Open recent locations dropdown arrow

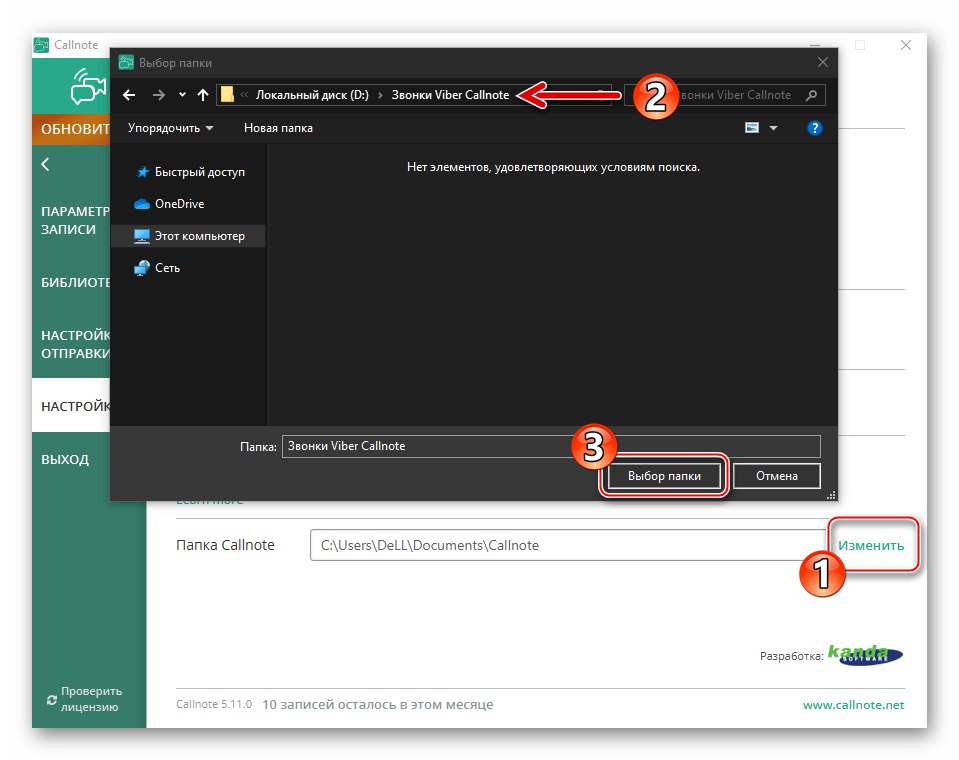(182, 95)
